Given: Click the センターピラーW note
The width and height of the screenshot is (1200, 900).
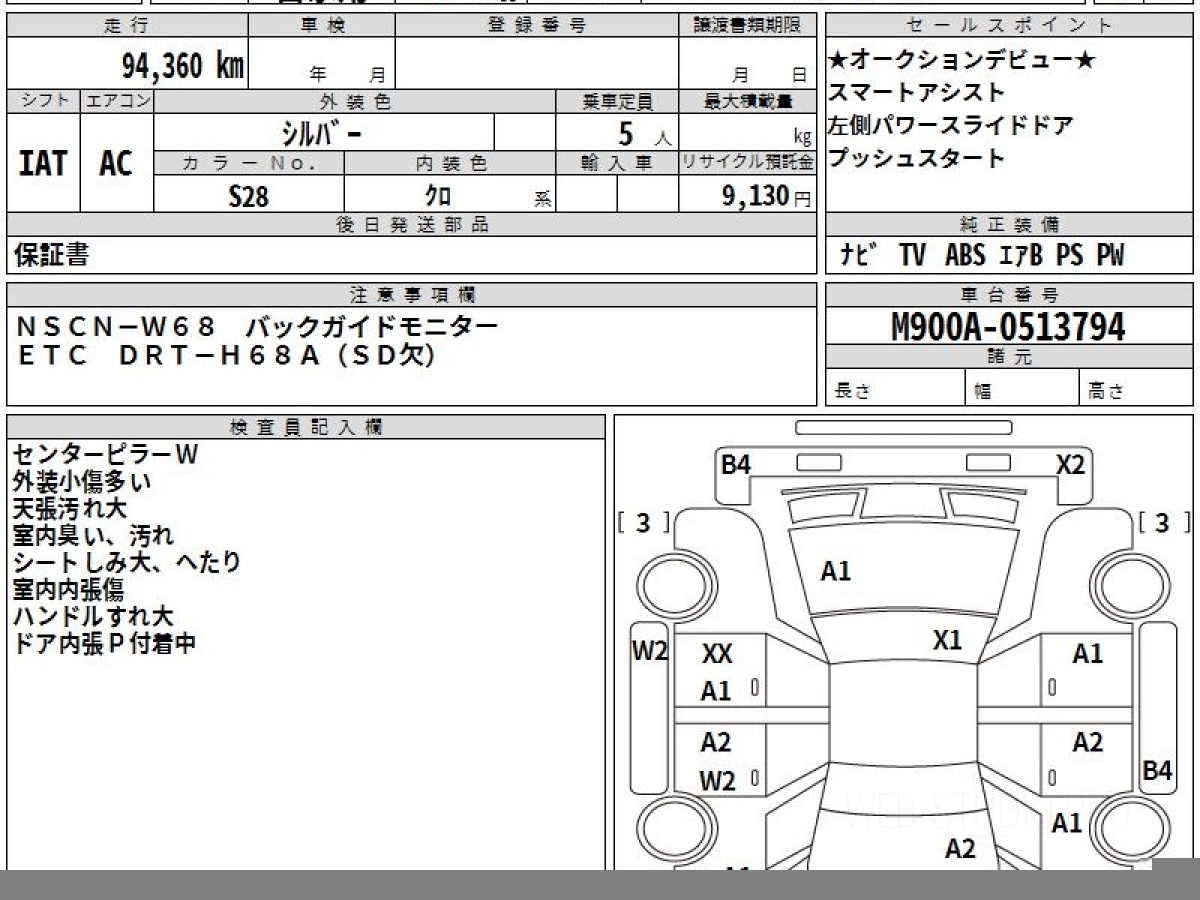Looking at the screenshot, I should click(106, 454).
